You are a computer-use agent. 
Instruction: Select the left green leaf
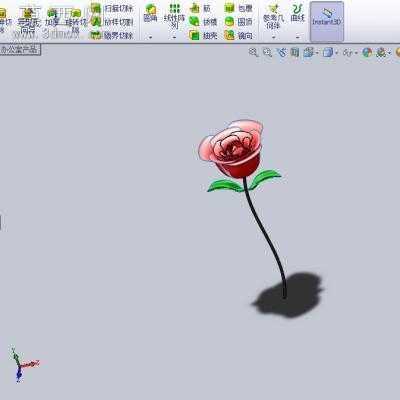[x=225, y=186]
